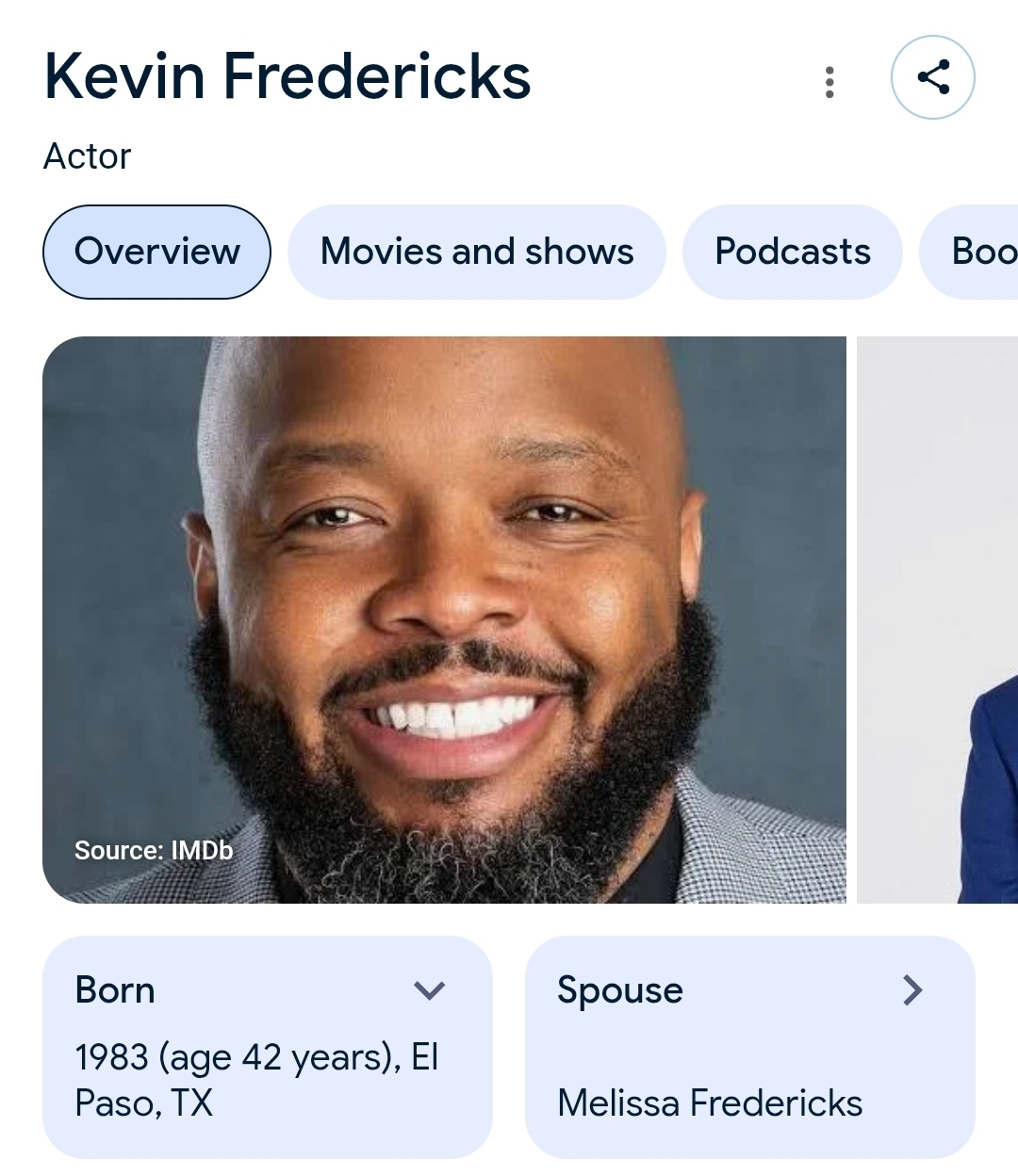Open the Podcasts tab
Screen dimensions: 1018x1176
pos(793,252)
